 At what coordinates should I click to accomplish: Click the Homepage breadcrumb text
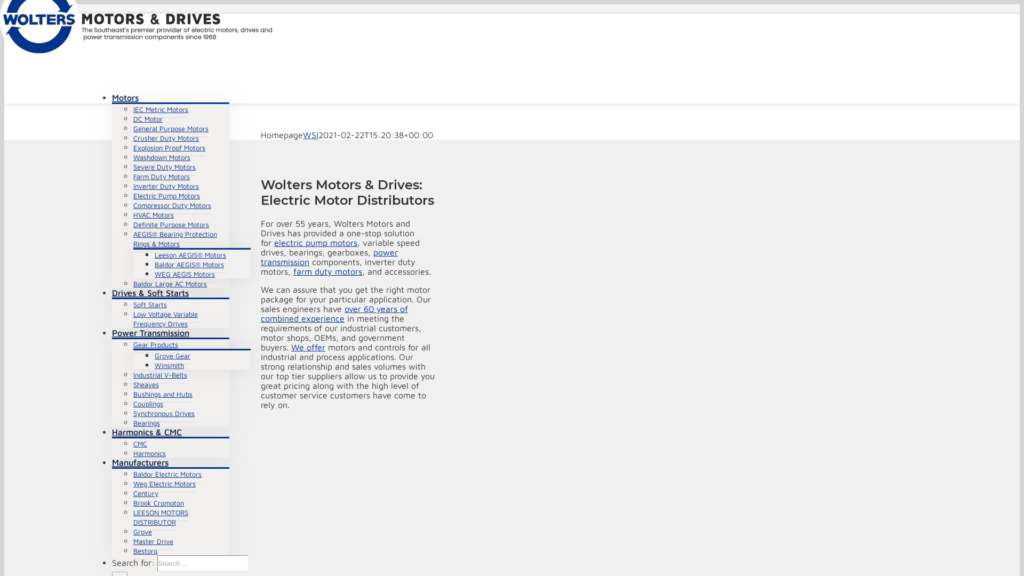(x=281, y=135)
